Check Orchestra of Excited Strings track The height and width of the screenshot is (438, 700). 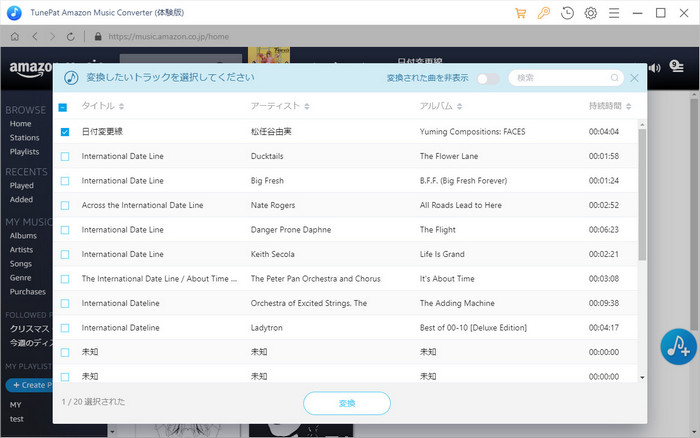click(65, 304)
